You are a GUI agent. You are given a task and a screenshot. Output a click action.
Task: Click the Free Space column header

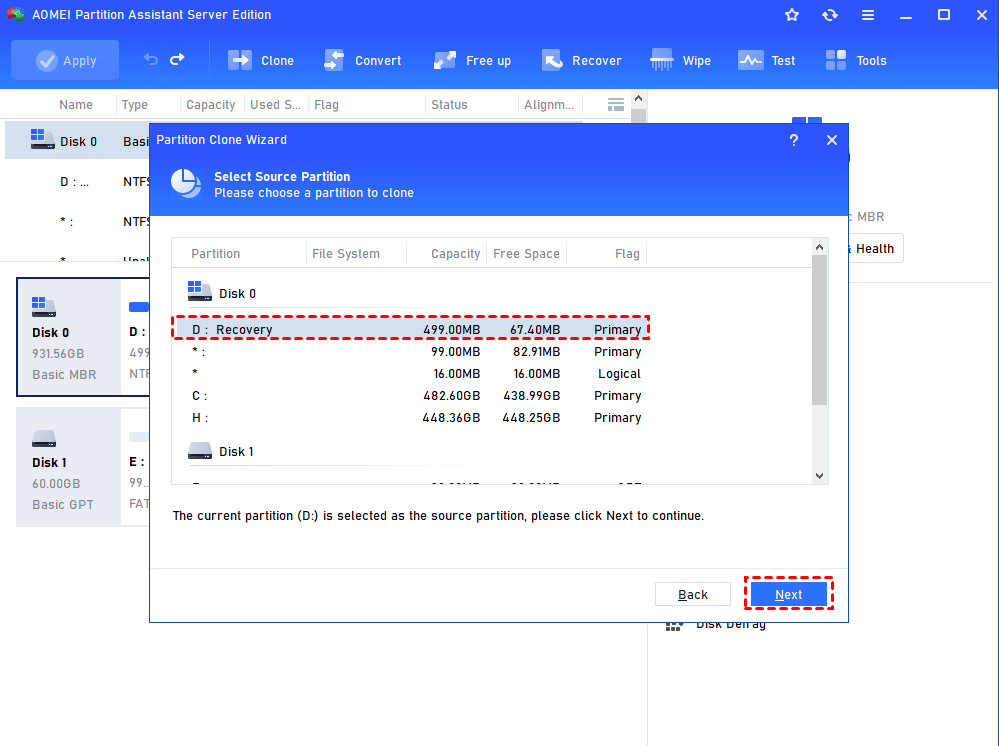tap(526, 254)
